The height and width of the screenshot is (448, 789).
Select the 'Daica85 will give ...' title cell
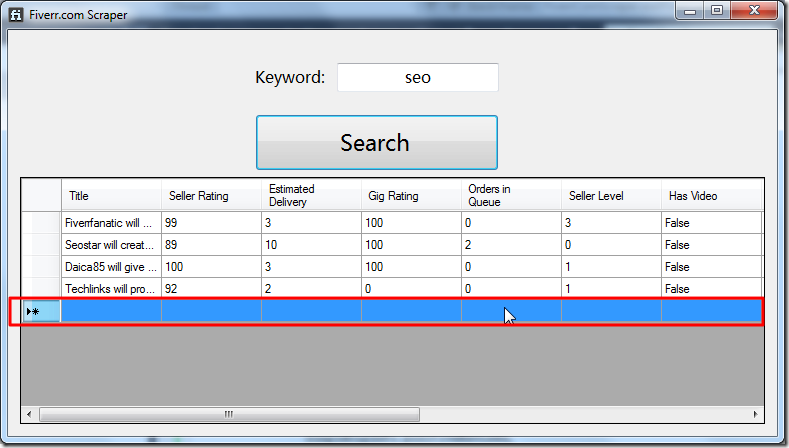tap(111, 267)
